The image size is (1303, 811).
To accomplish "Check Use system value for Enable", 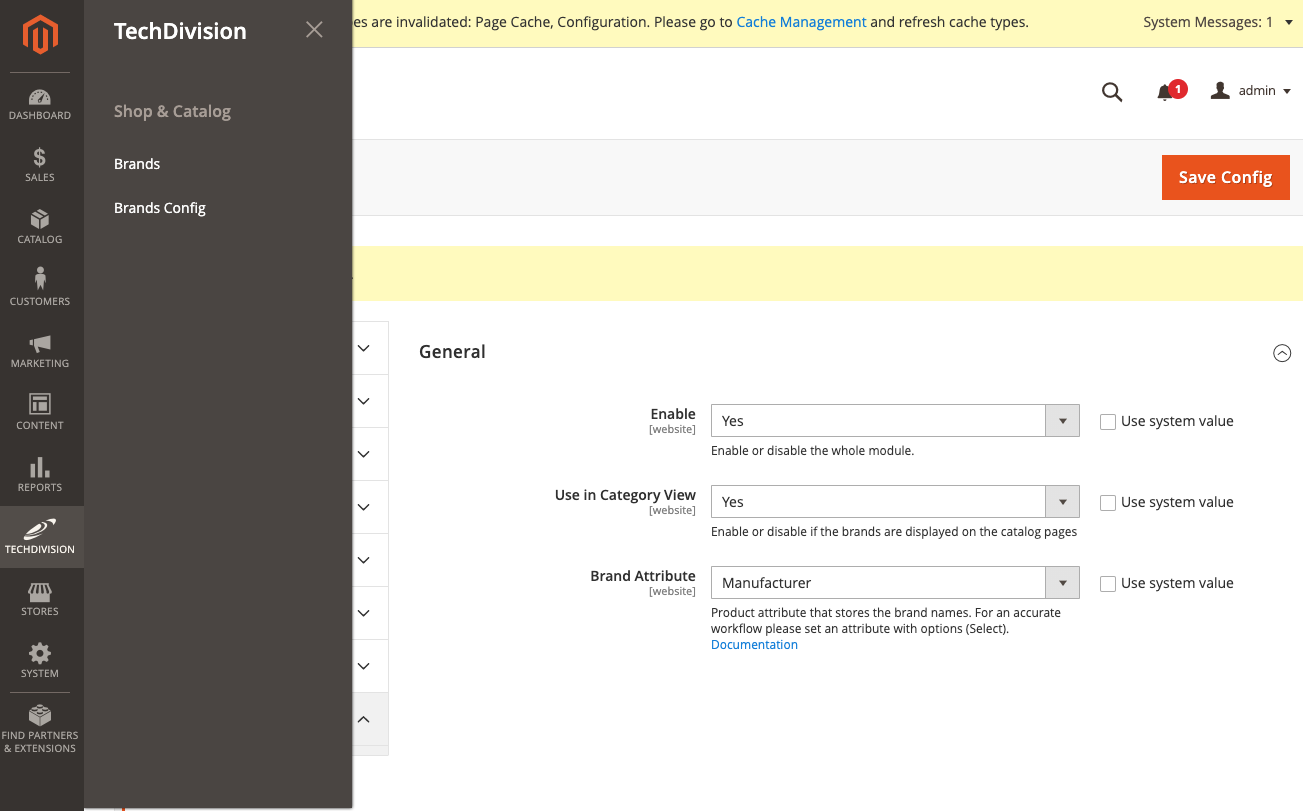I will 1108,422.
